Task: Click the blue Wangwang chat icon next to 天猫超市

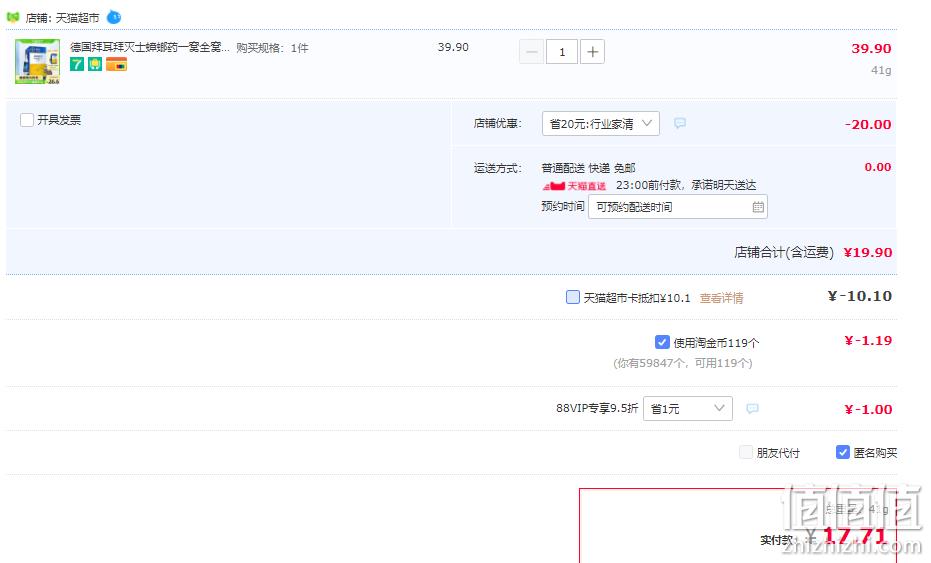Action: (x=114, y=17)
